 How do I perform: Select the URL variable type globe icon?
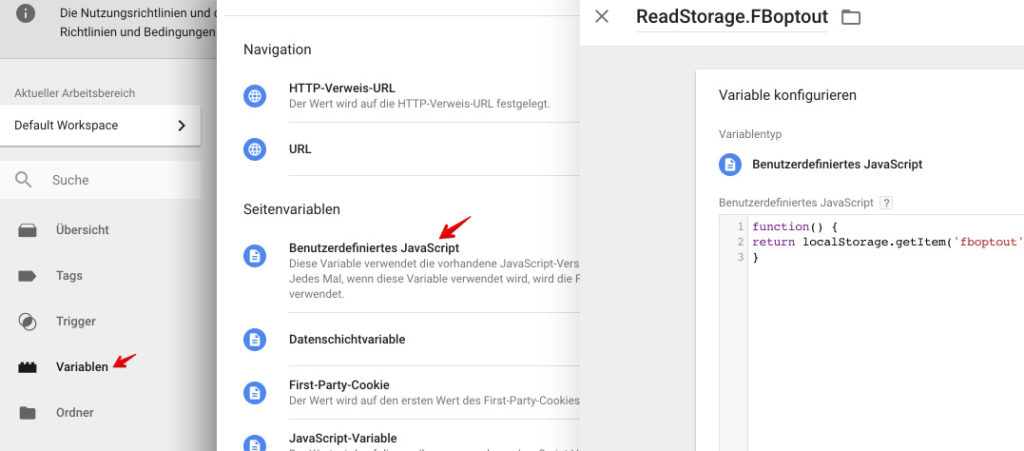coord(255,149)
